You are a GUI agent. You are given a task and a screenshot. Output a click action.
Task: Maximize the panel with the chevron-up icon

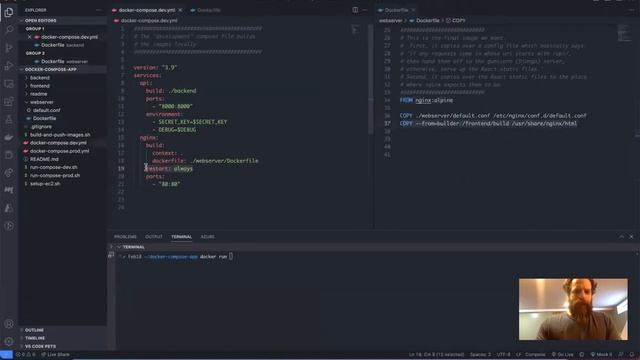click(622, 237)
